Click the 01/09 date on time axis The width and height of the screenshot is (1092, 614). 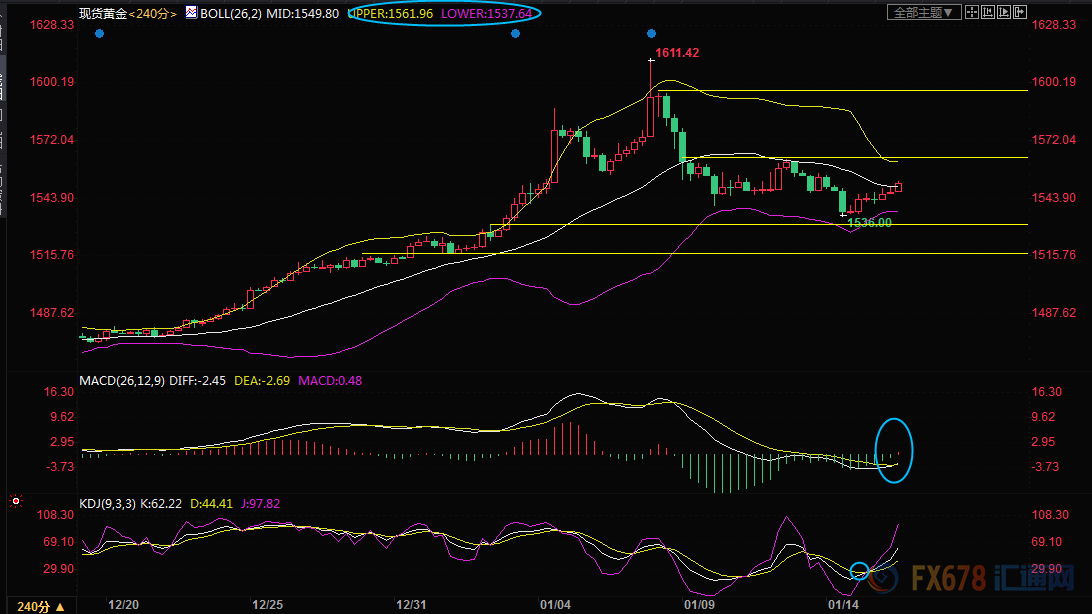(698, 605)
